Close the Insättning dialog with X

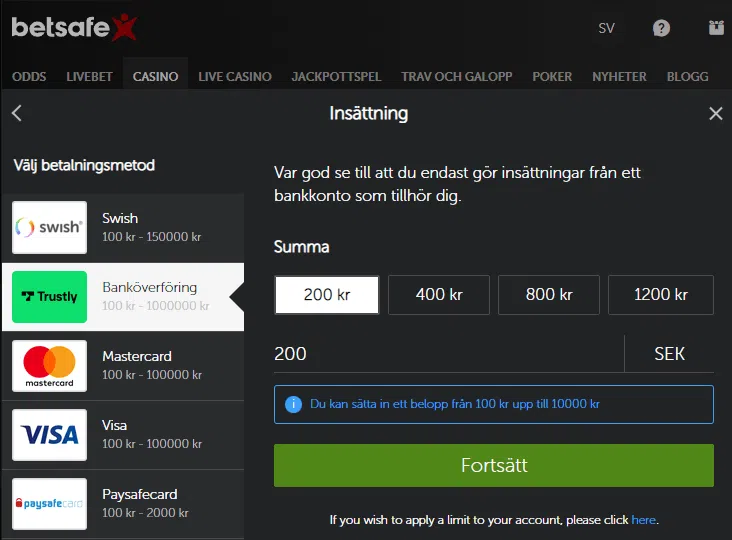point(716,113)
